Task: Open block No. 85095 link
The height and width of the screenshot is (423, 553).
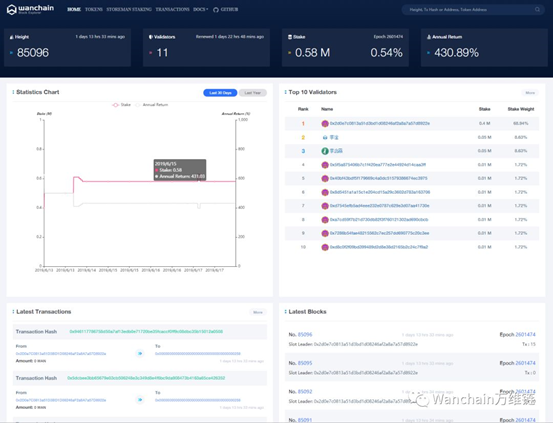Action: pyautogui.click(x=305, y=363)
